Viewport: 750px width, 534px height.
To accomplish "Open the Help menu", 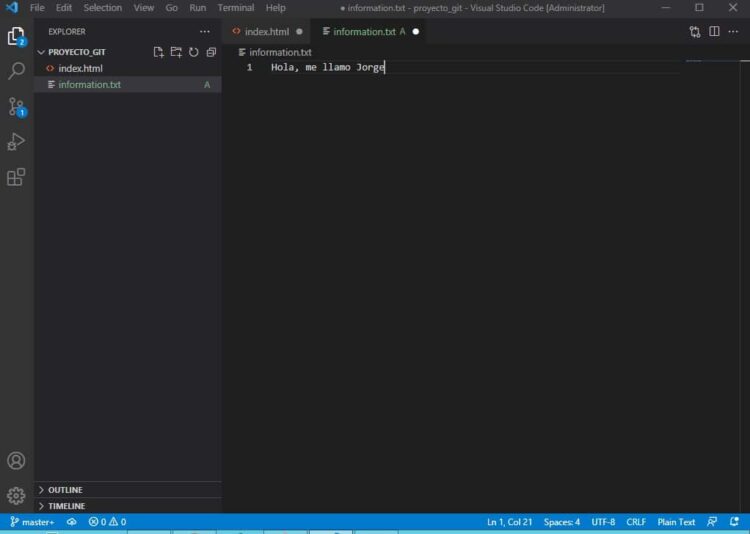I will pos(276,8).
